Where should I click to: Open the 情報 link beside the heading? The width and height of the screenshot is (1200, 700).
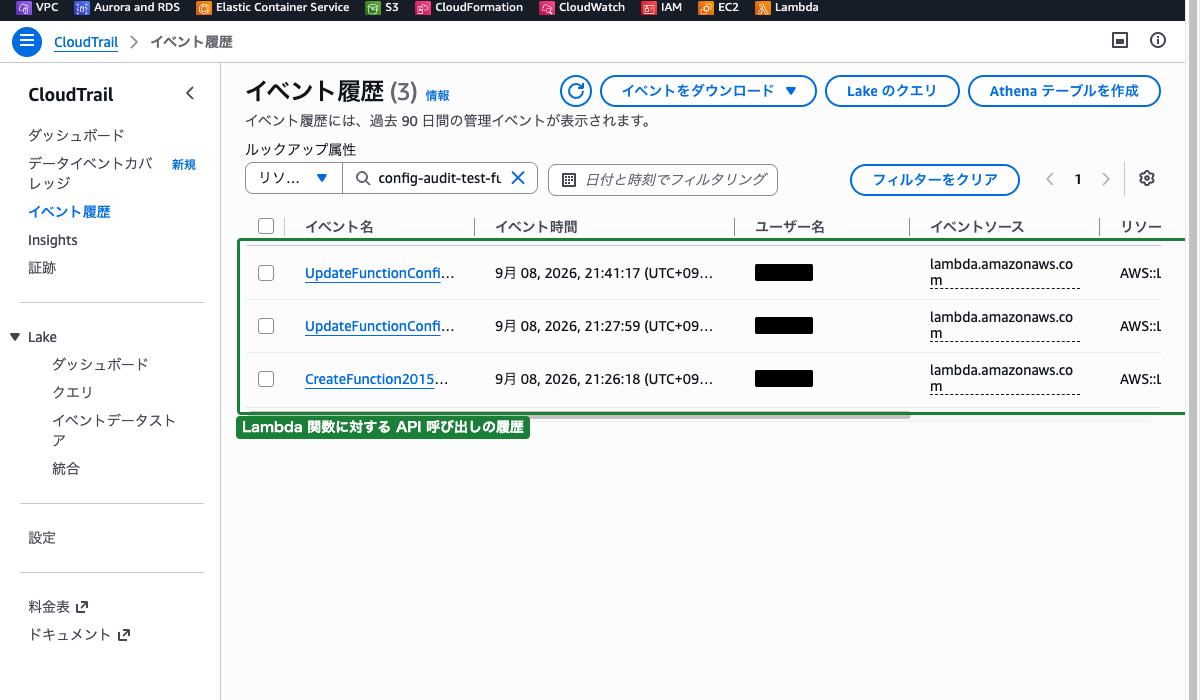coord(437,96)
